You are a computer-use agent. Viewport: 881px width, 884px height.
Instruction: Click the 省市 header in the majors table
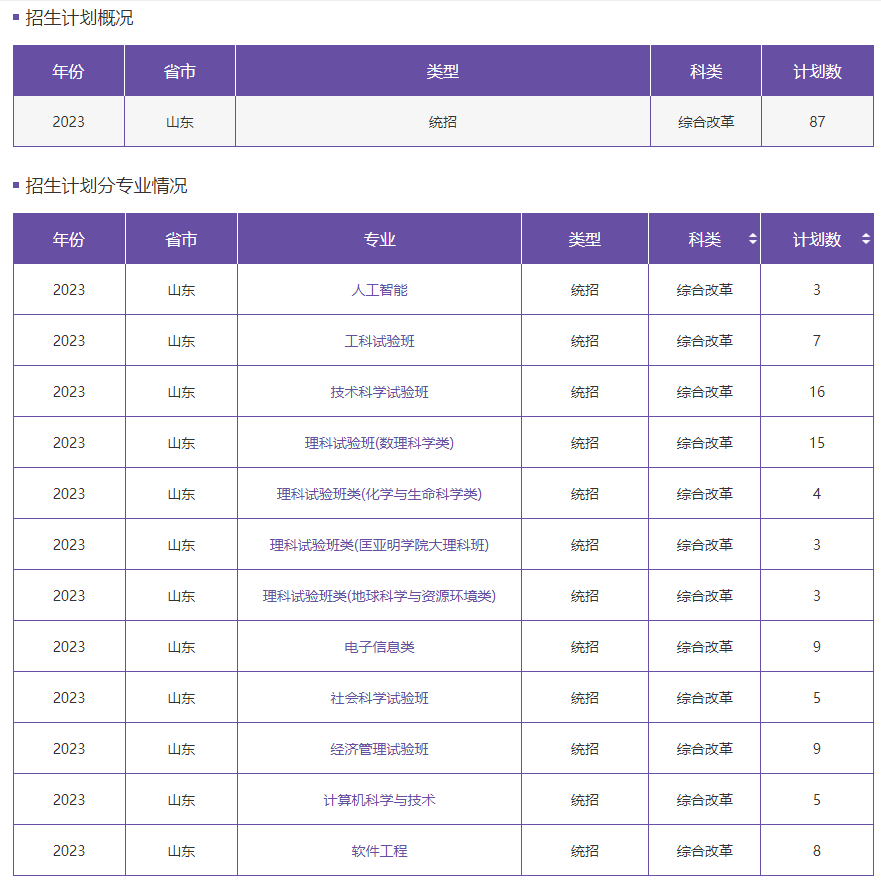[181, 239]
